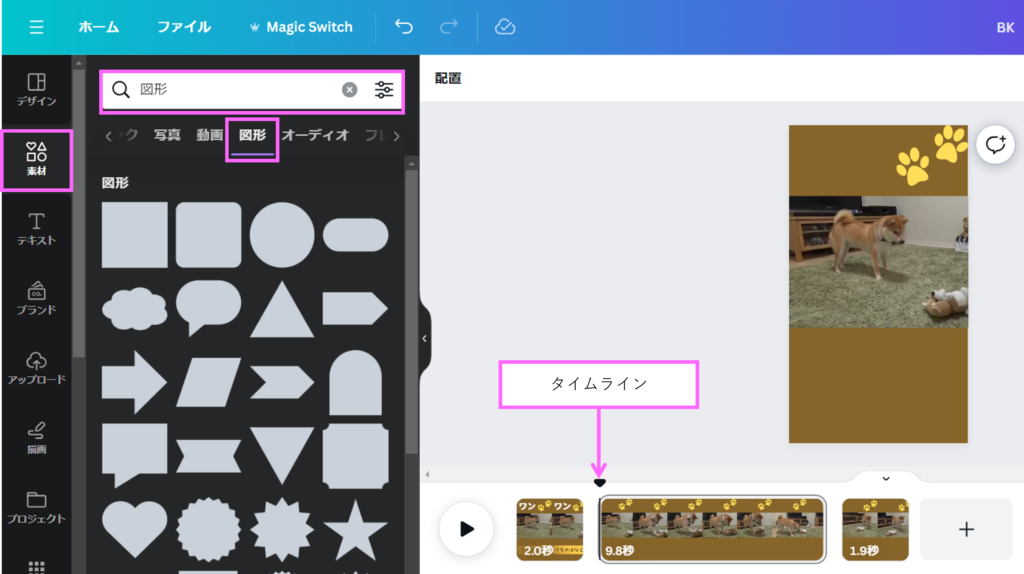Switch to the オーディオ tab

[315, 135]
